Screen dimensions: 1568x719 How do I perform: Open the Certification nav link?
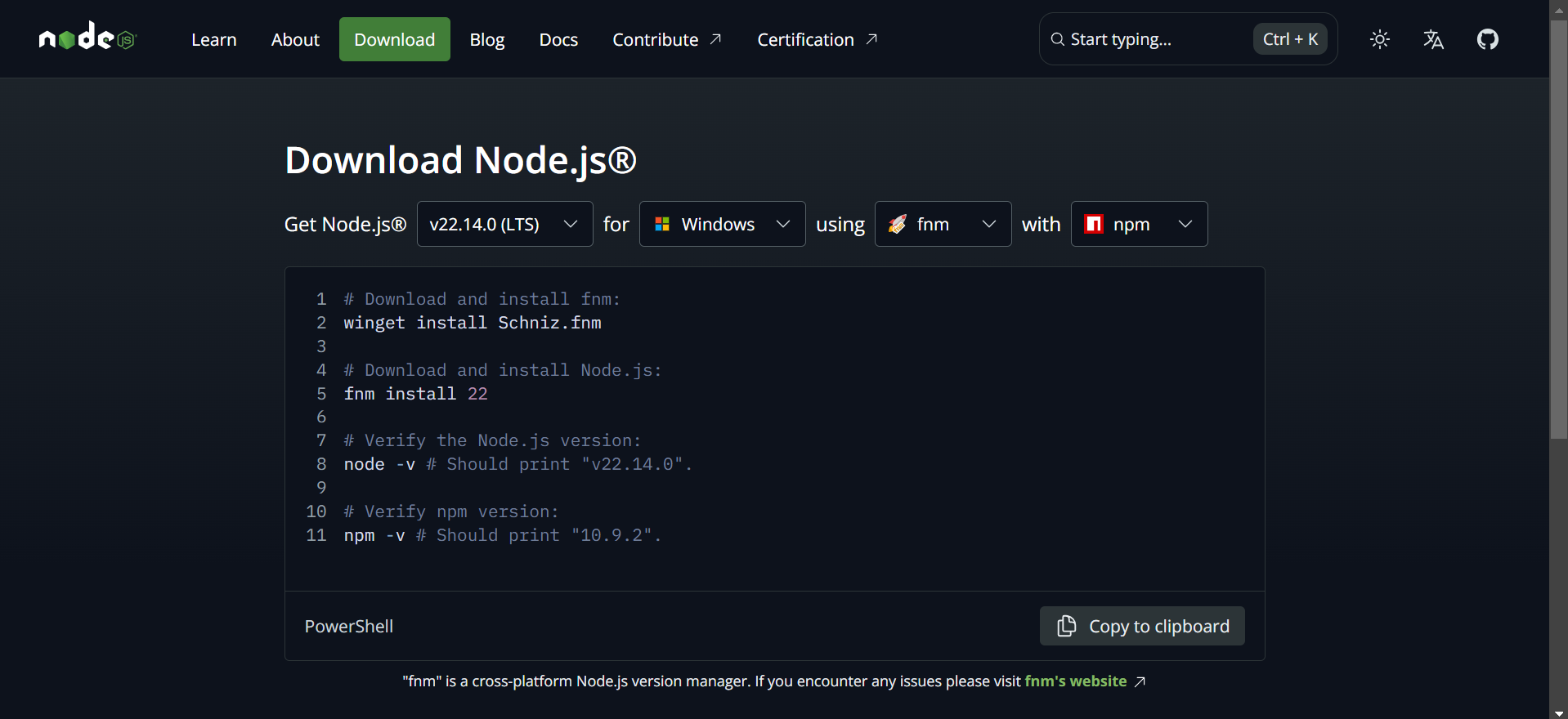click(818, 39)
